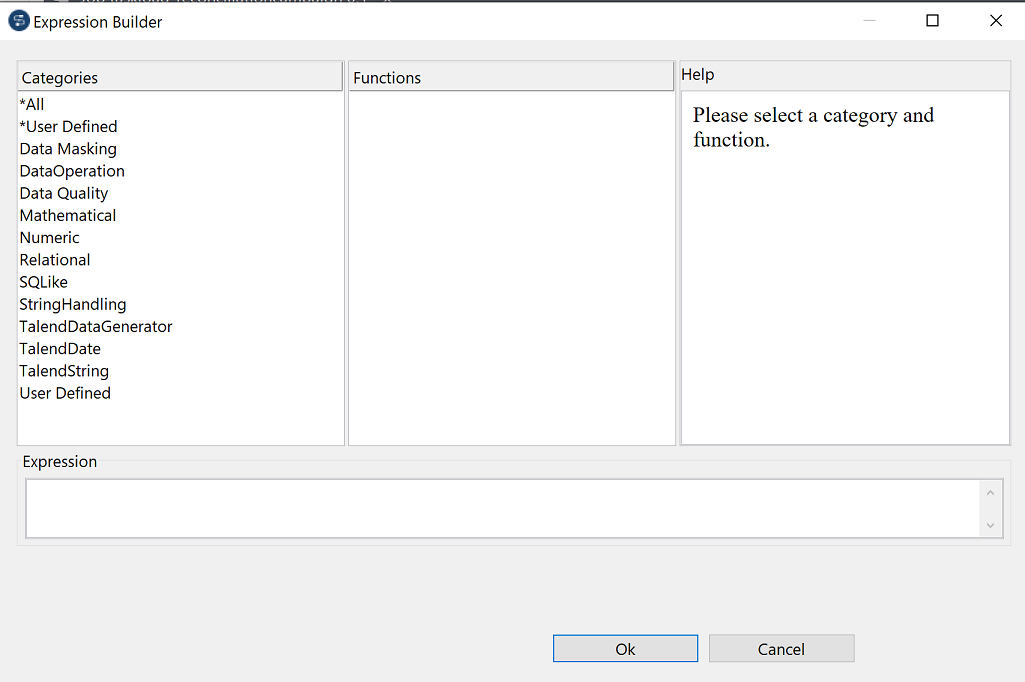Select the Relational category
This screenshot has width=1025, height=682.
coord(55,259)
